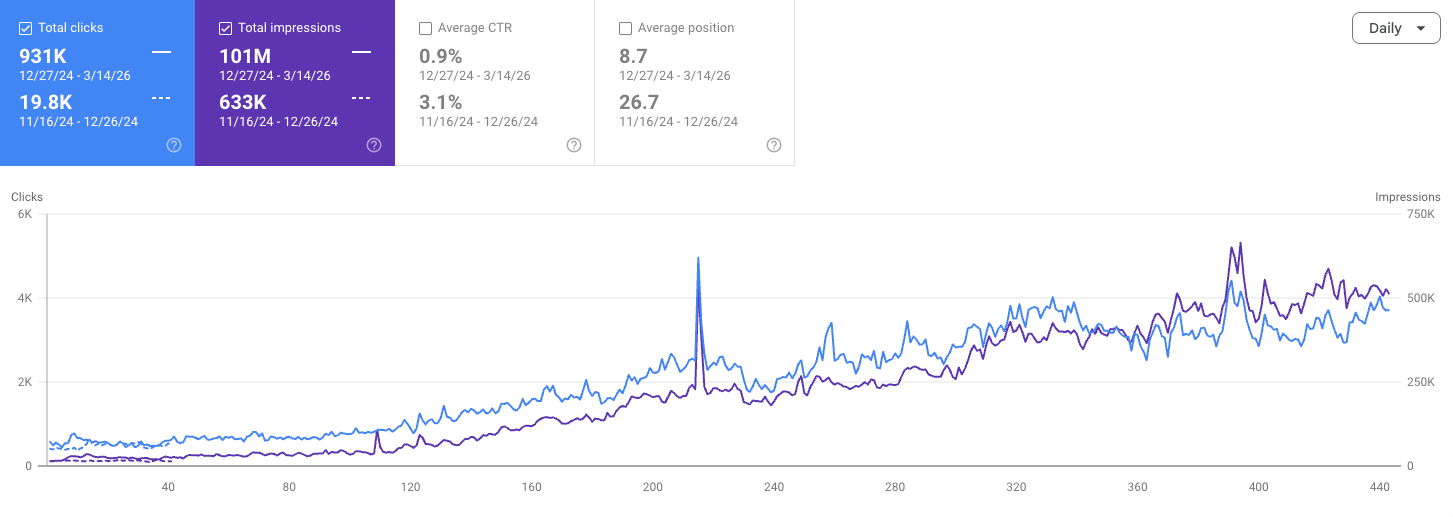This screenshot has height=517, width=1453.
Task: Open help for Total clicks metric
Action: [x=174, y=145]
